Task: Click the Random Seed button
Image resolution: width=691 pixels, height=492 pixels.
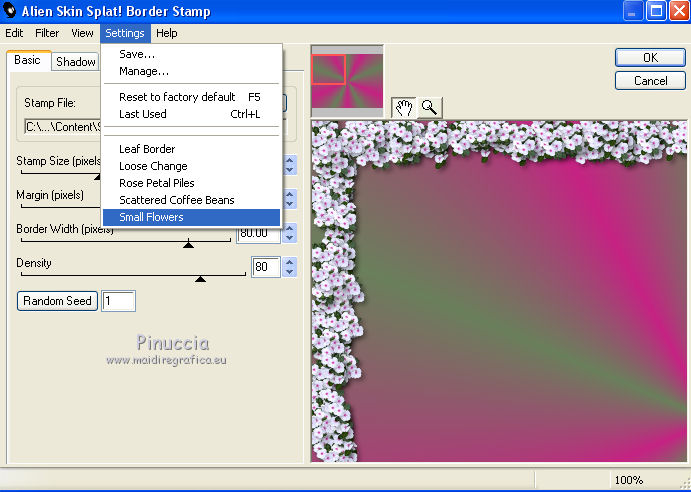Action: (x=57, y=301)
